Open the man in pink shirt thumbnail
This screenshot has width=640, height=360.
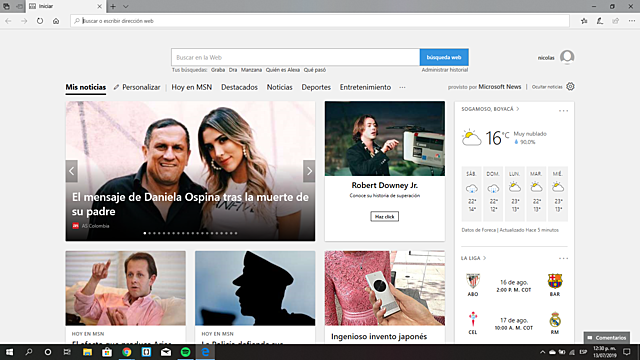(x=125, y=288)
